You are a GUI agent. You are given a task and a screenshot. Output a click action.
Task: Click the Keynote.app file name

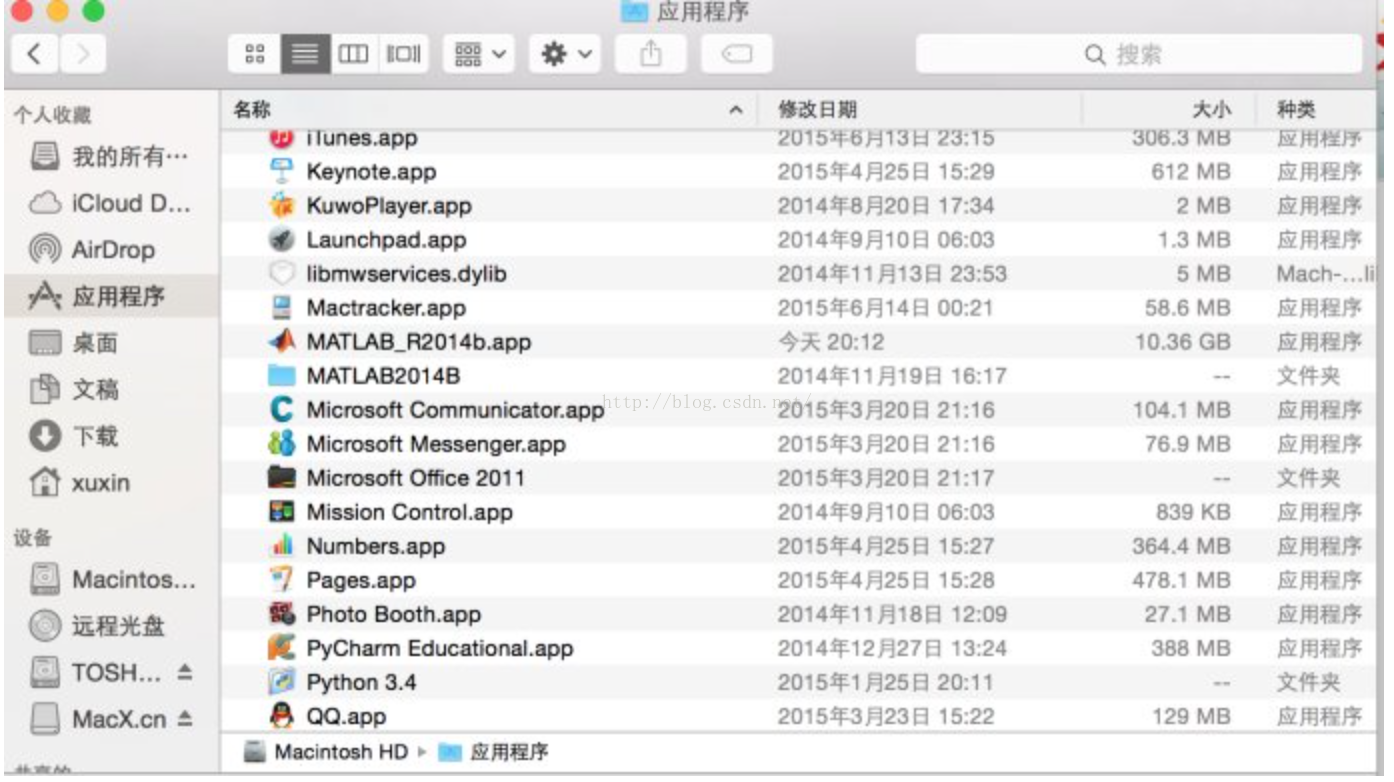point(371,172)
